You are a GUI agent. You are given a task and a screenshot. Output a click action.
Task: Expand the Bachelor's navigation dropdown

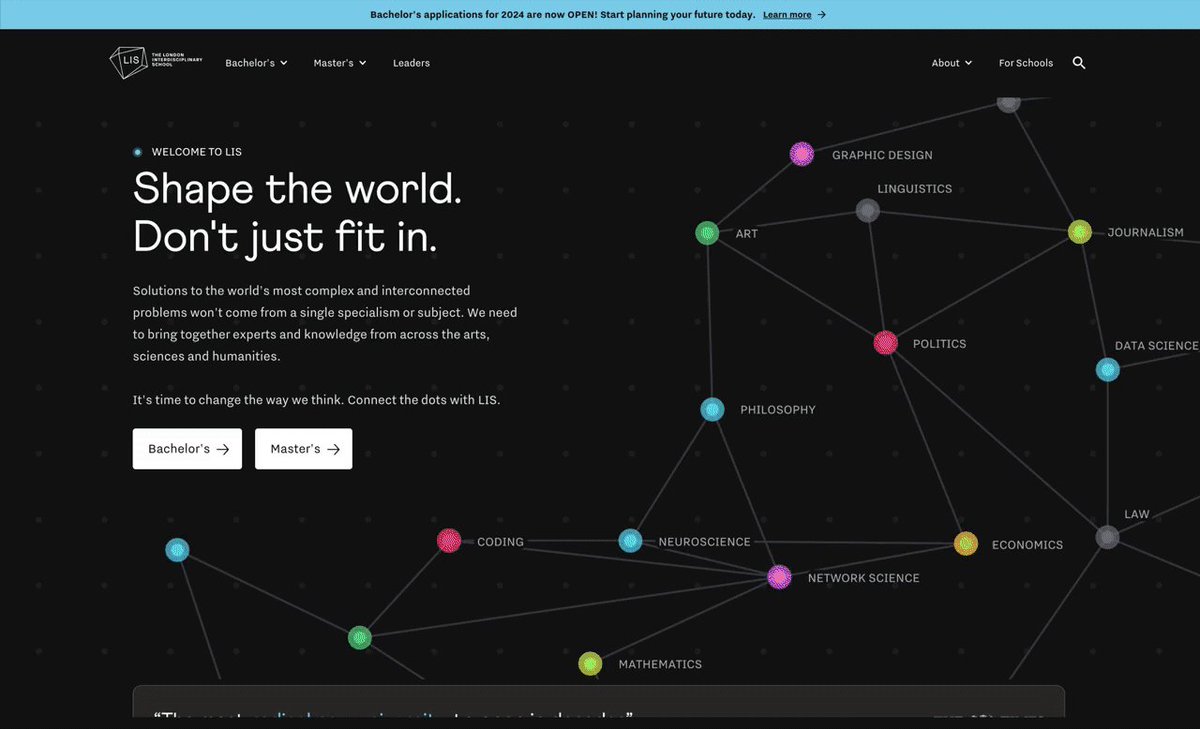[x=256, y=63]
